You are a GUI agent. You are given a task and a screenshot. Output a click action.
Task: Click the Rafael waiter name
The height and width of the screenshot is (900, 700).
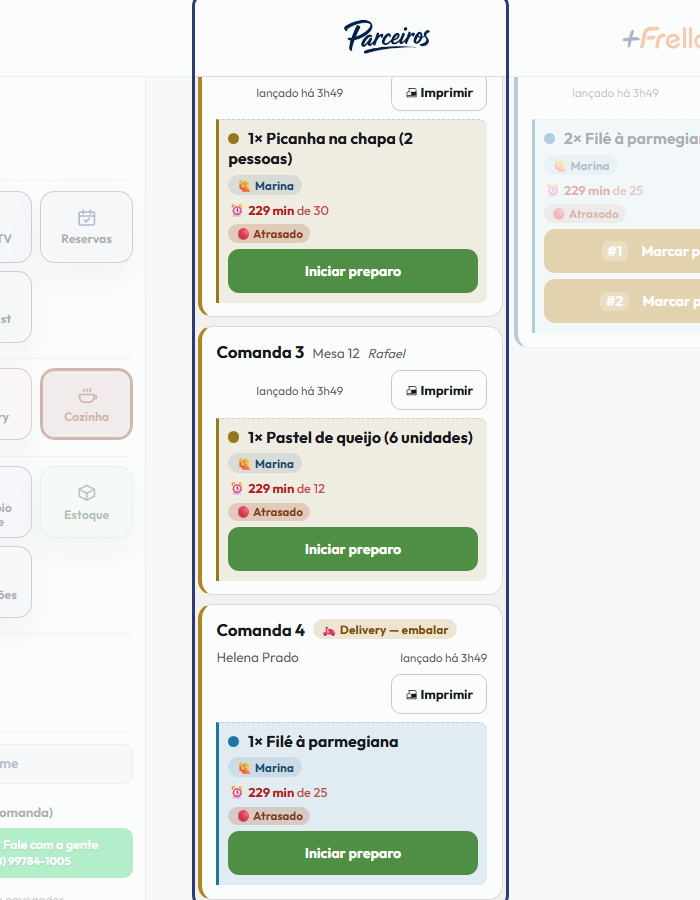coord(387,354)
